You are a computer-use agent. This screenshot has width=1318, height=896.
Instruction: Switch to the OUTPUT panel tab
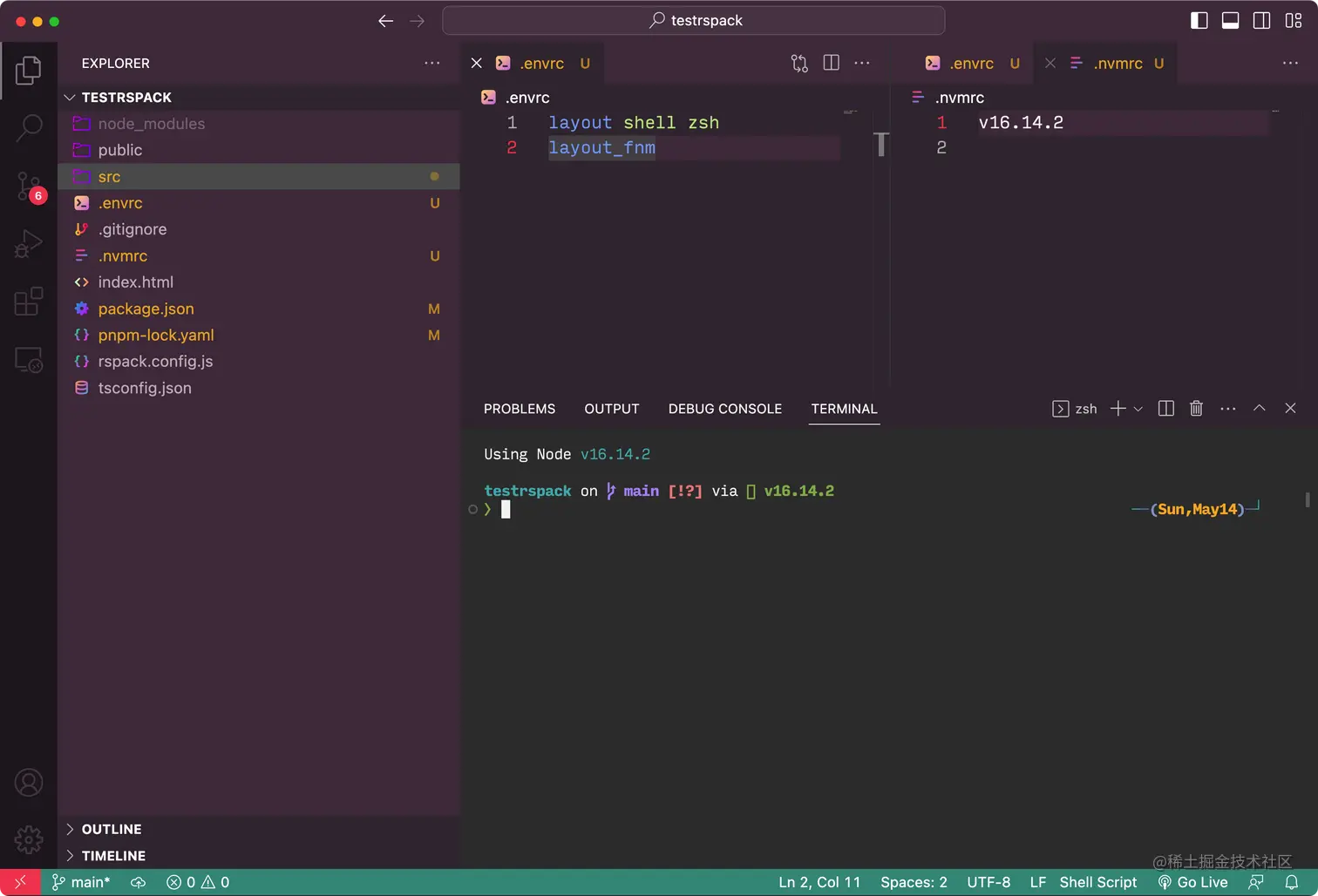click(x=612, y=409)
